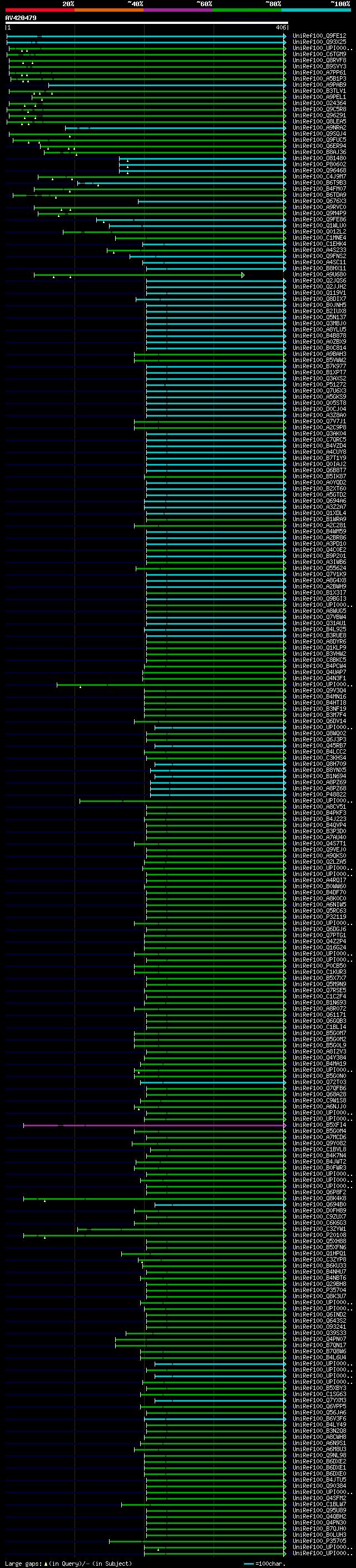Click the cyan alignment bar for UniRef100_Q676X3
Image resolution: width=356 pixels, height=1568 pixels.
tap(212, 201)
